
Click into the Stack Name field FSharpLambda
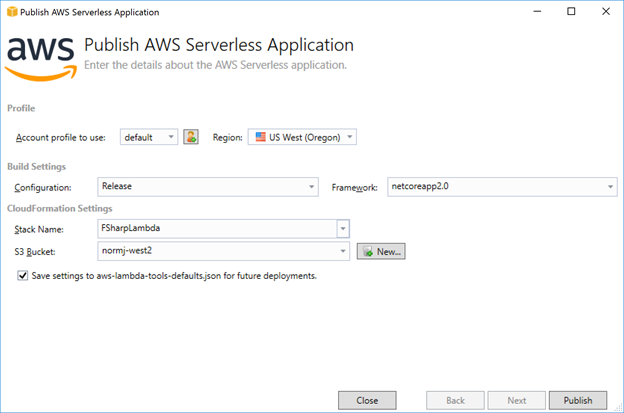(x=217, y=228)
